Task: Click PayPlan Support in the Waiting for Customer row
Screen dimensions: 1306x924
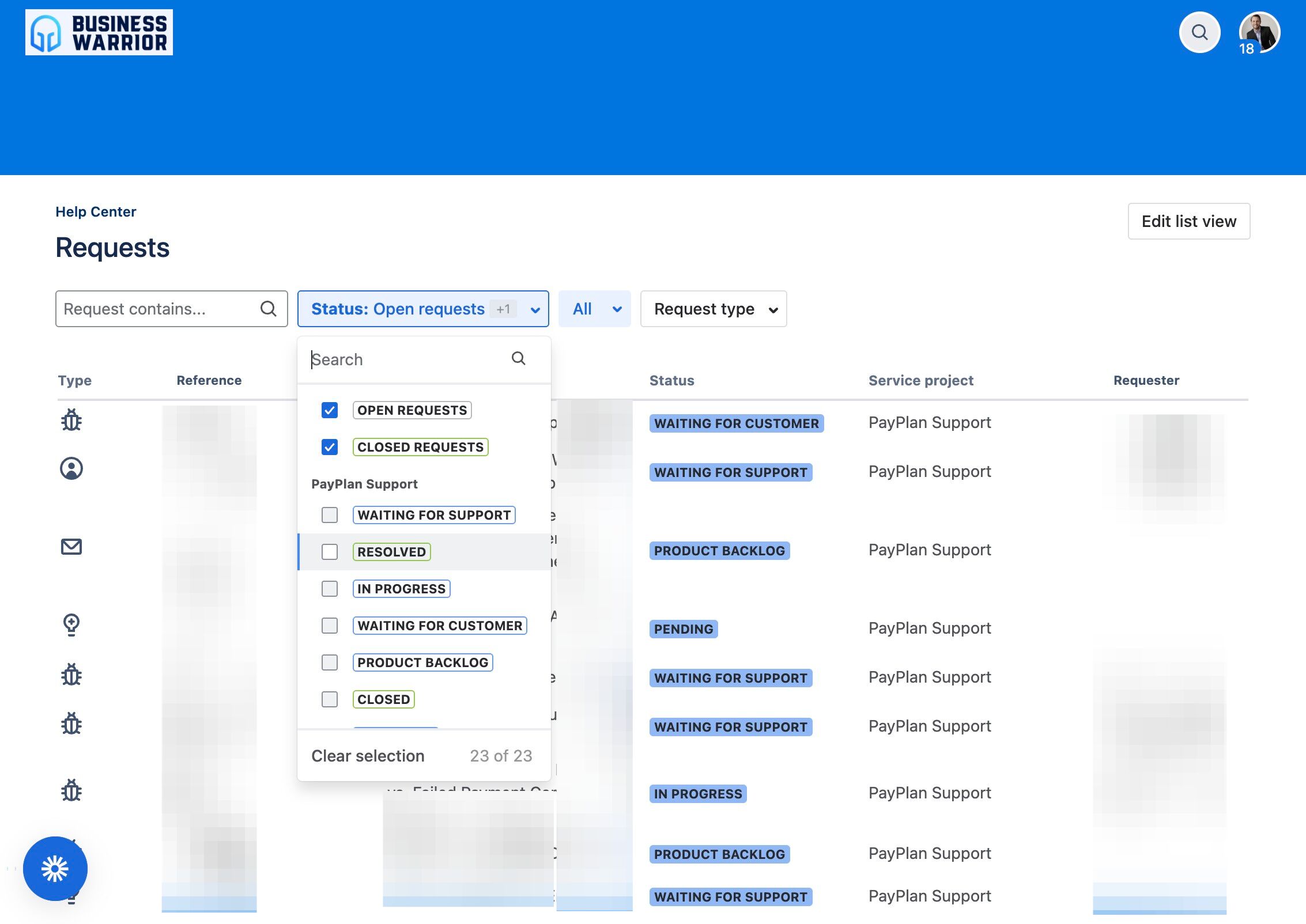Action: [x=930, y=422]
